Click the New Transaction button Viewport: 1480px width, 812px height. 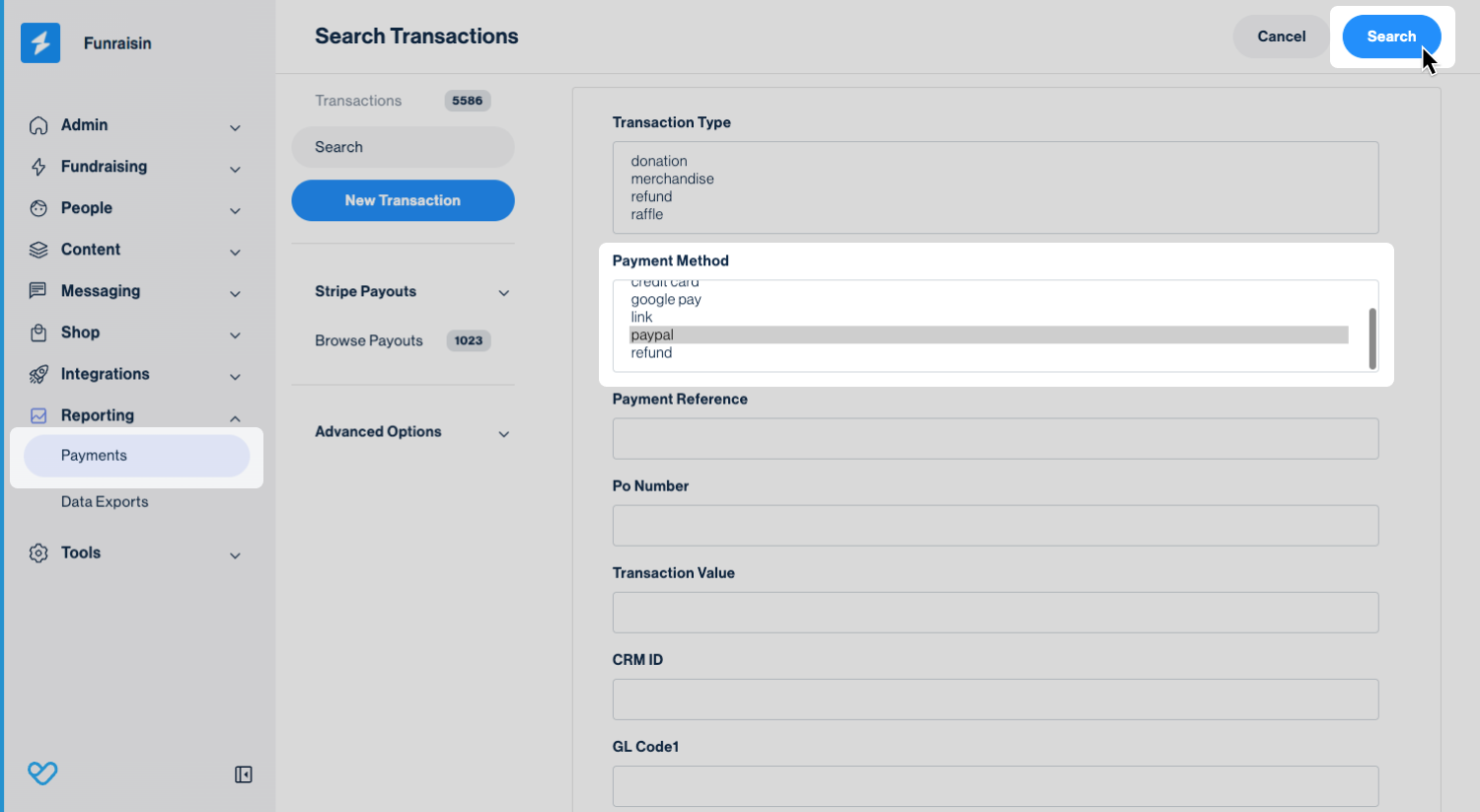(403, 200)
